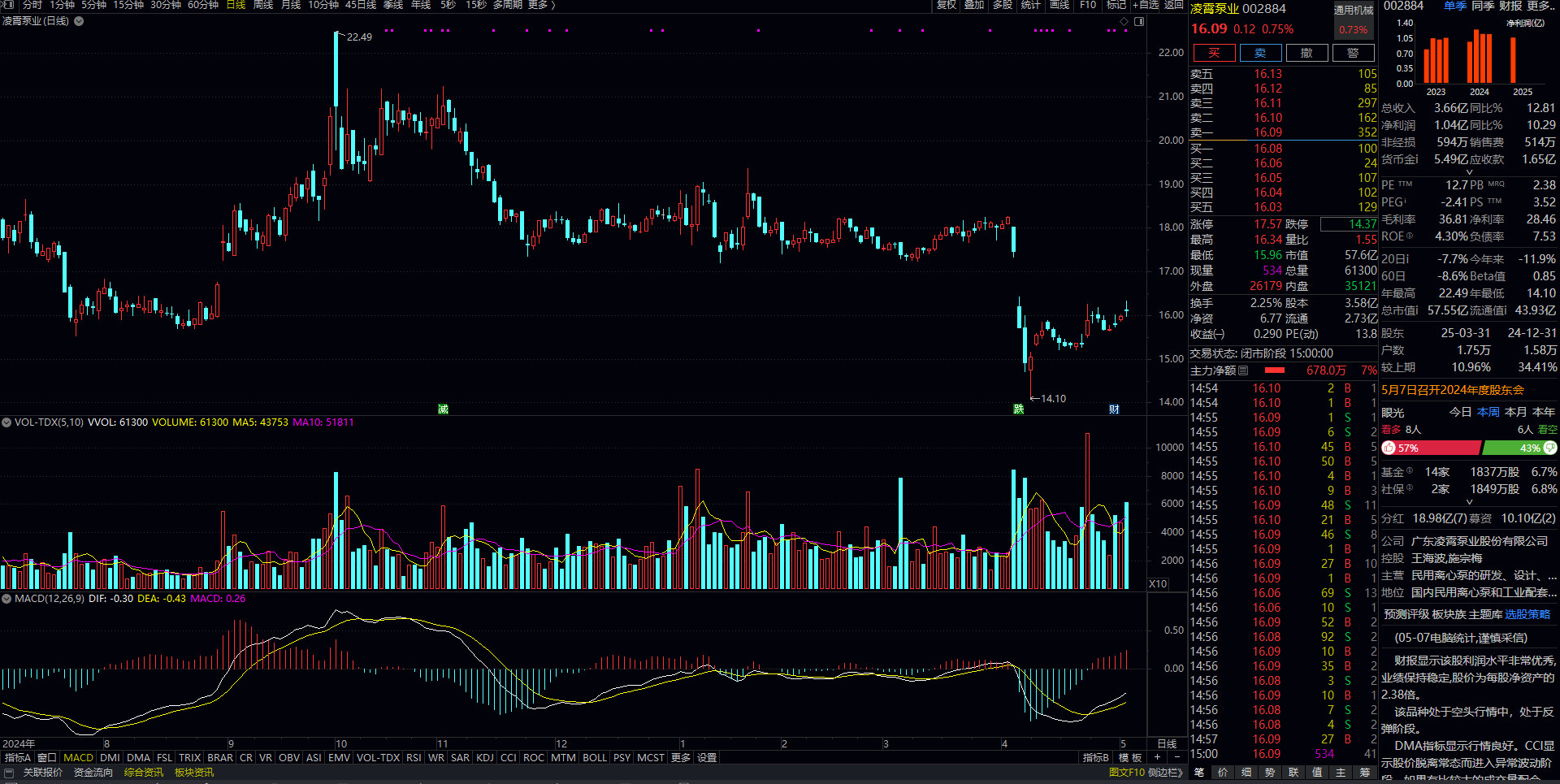The image size is (1560, 784).
Task: Select 今日 in 眼光 section
Action: (1460, 413)
